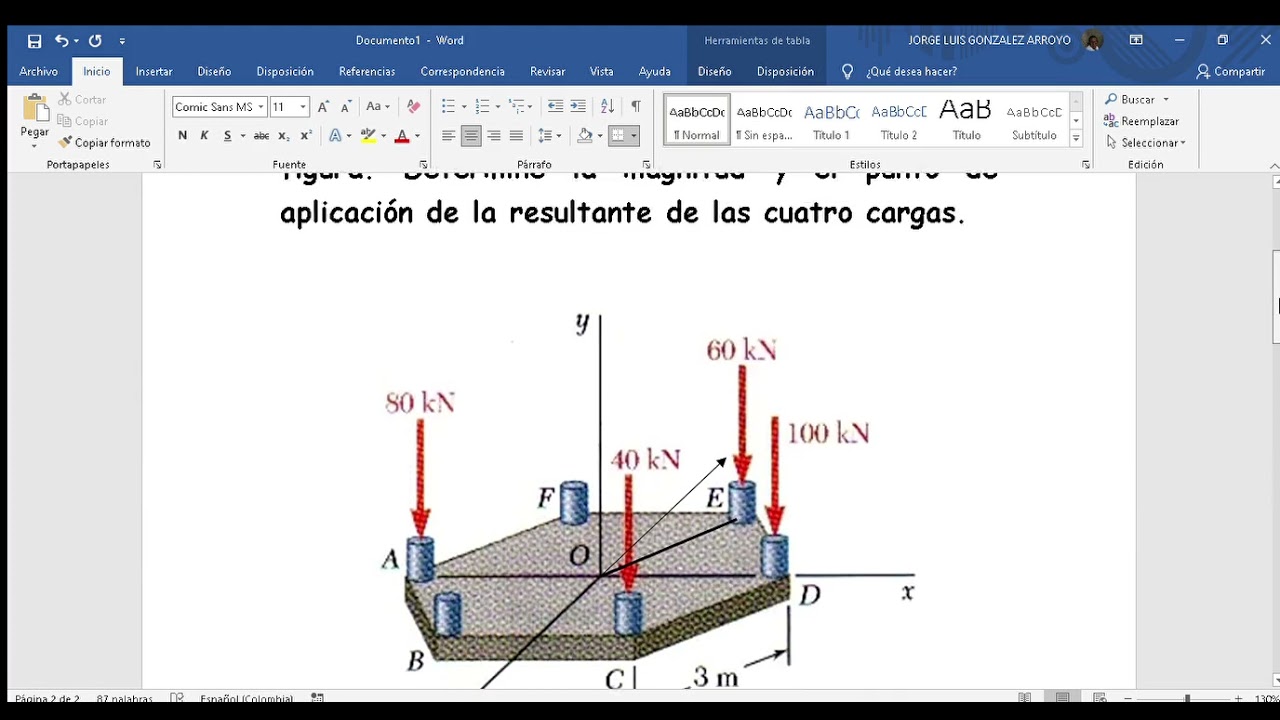Image resolution: width=1280 pixels, height=720 pixels.
Task: Expand the styles gallery
Action: click(1076, 139)
